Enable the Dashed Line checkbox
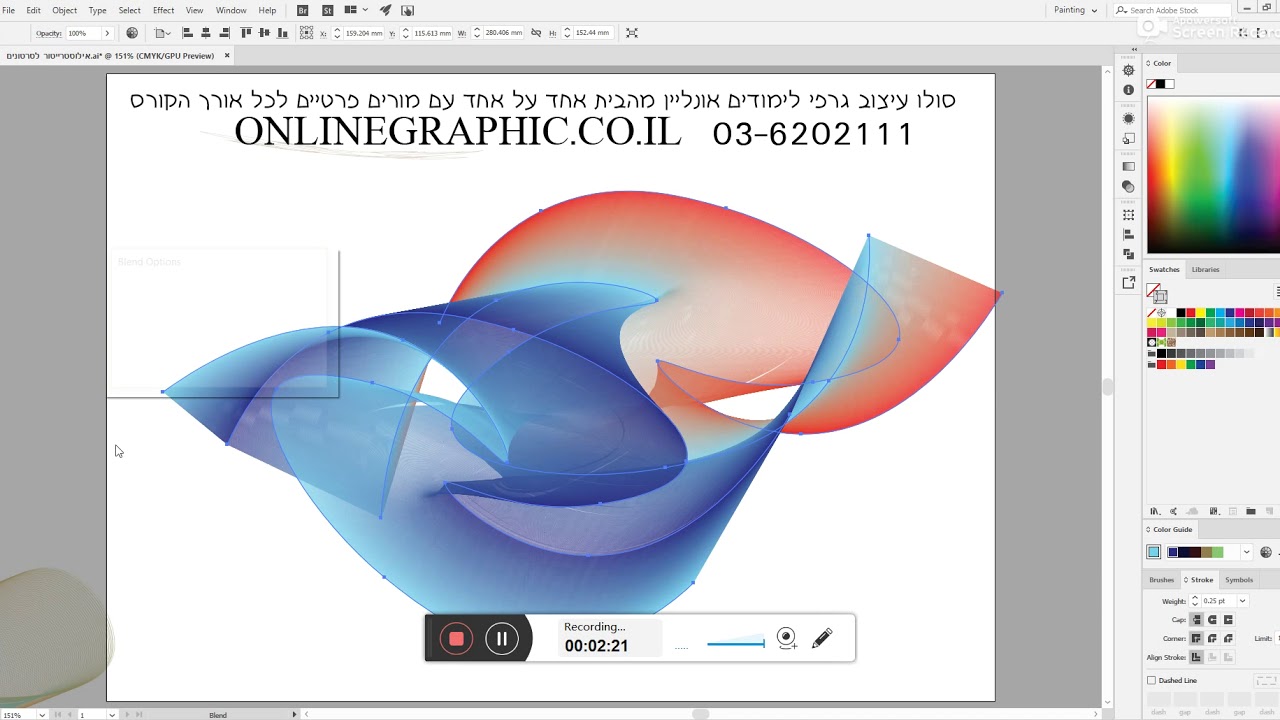The height and width of the screenshot is (720, 1280). [1151, 680]
